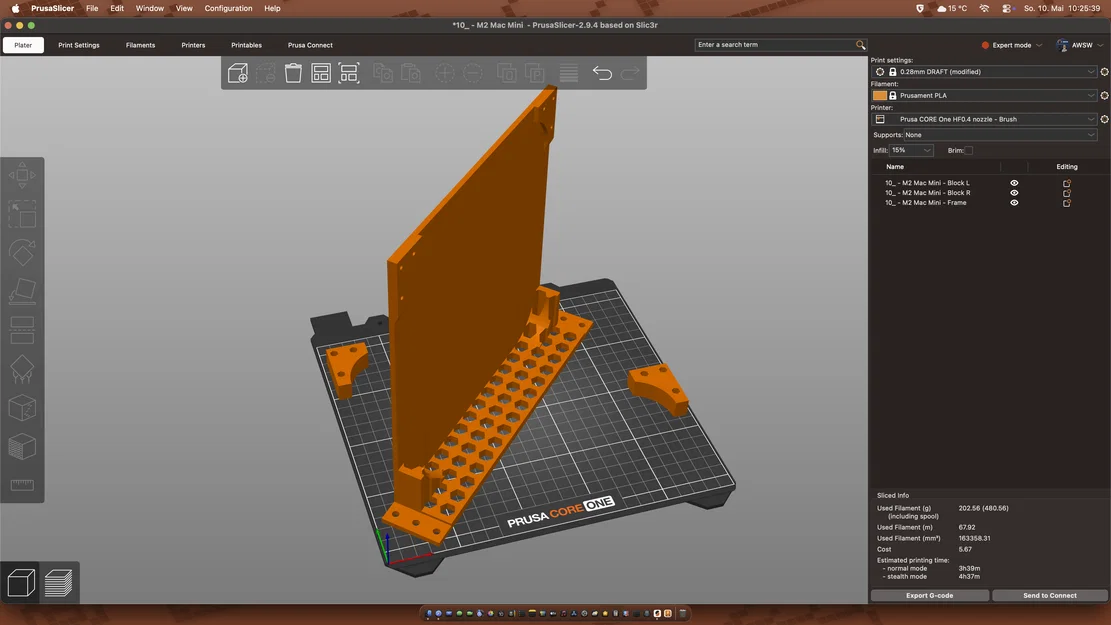Open the Apple menu
The image size is (1111, 625).
click(x=15, y=9)
